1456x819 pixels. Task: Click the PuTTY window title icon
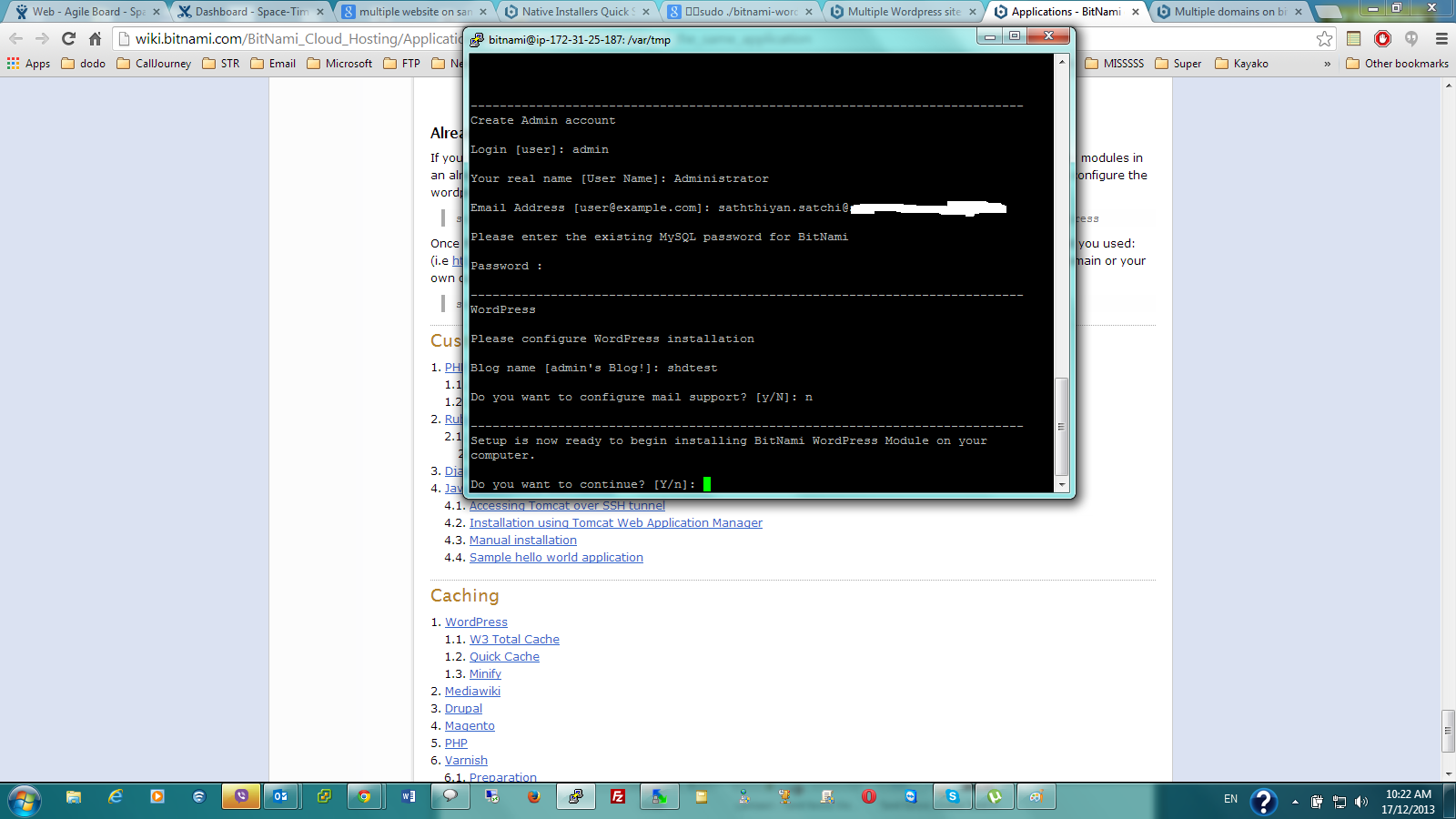[477, 39]
